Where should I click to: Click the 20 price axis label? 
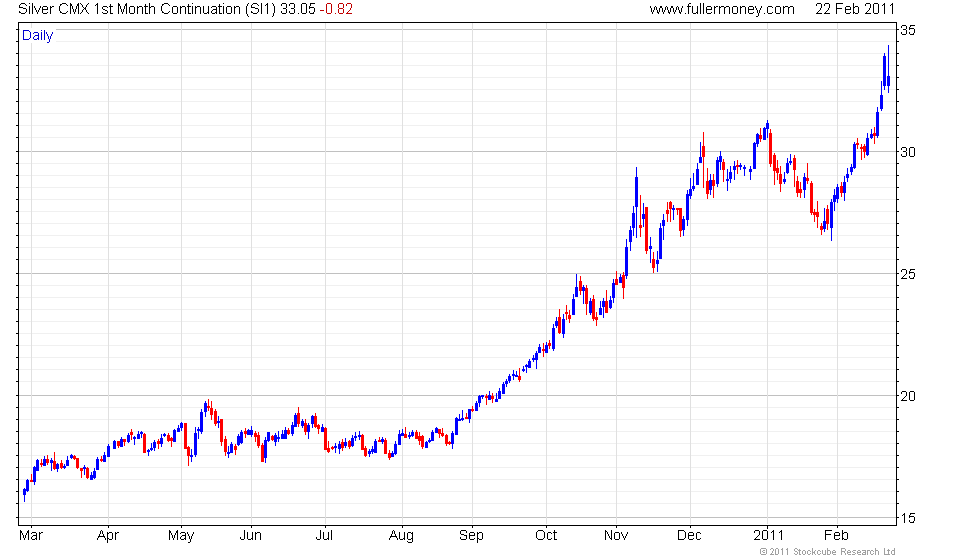point(908,396)
